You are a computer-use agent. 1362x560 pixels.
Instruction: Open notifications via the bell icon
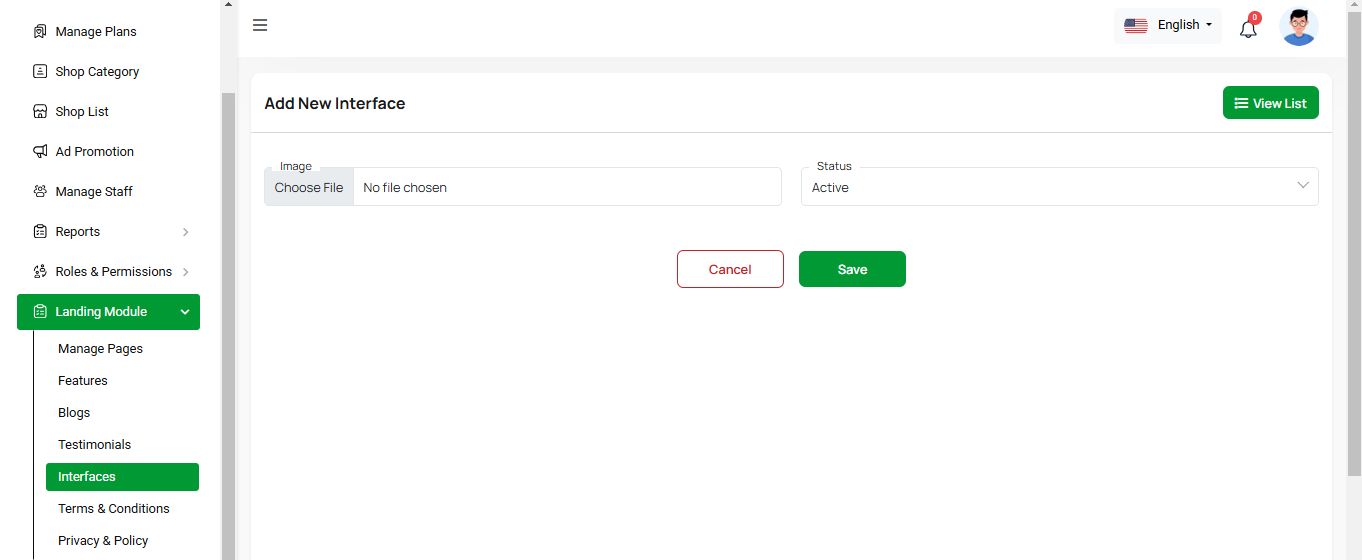[1248, 28]
